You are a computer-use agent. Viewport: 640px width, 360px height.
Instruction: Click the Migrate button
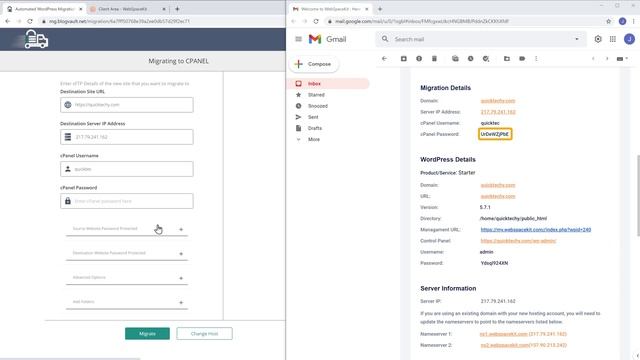click(147, 333)
